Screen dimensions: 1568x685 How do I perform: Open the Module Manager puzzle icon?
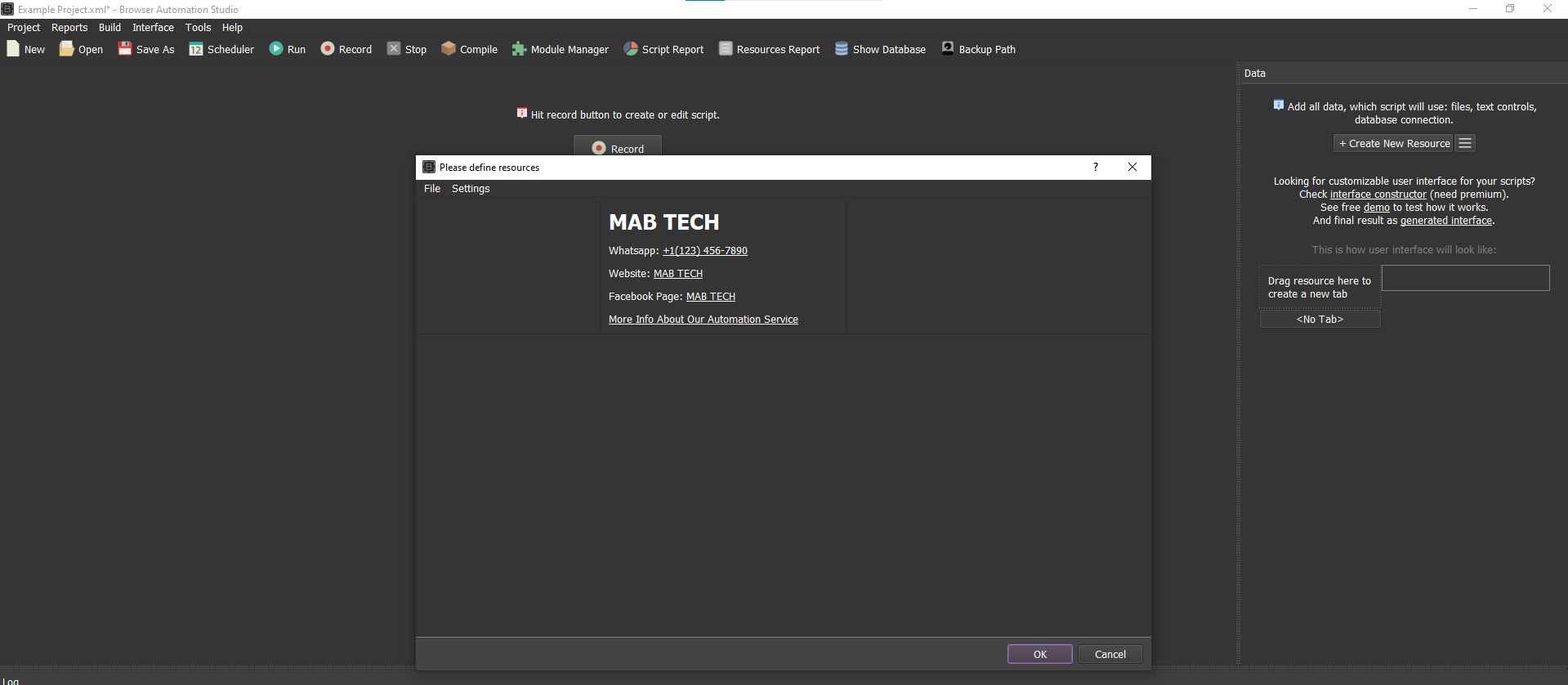(519, 49)
